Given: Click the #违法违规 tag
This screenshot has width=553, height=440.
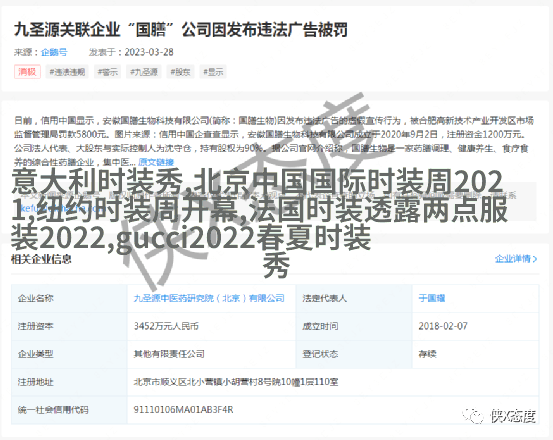Looking at the screenshot, I should tap(67, 72).
